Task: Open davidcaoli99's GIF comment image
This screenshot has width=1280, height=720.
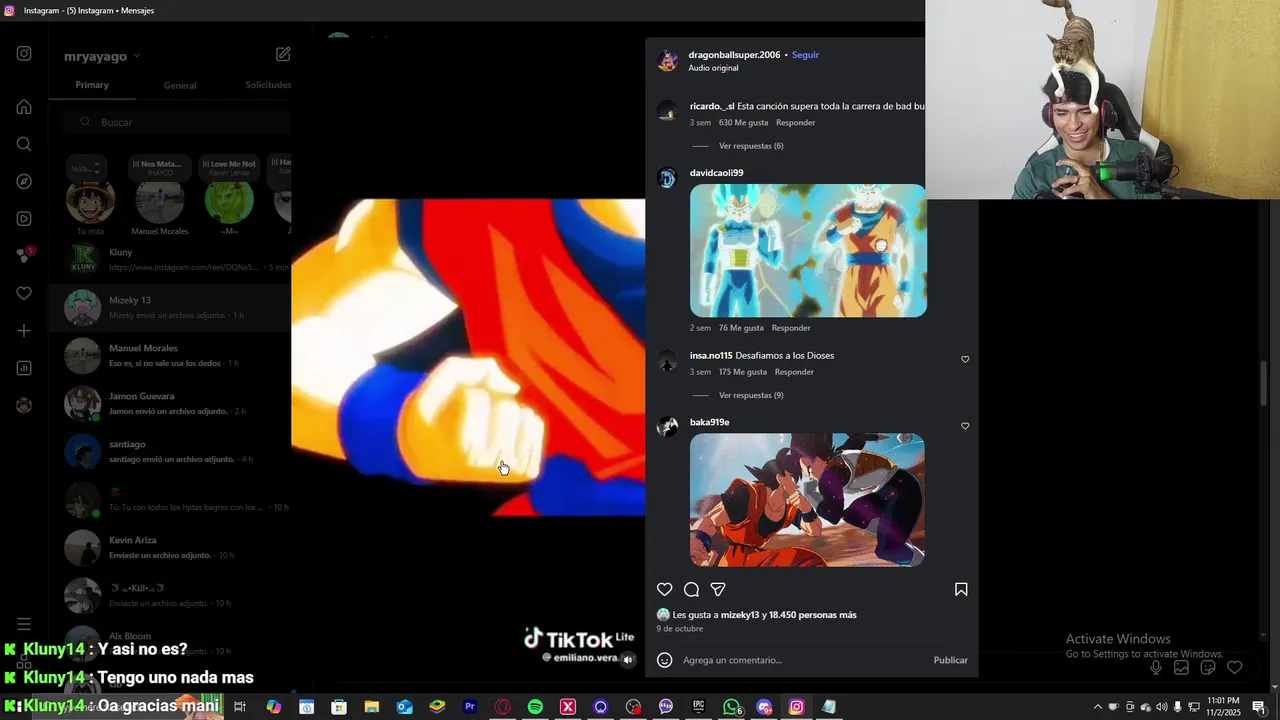Action: coord(808,250)
